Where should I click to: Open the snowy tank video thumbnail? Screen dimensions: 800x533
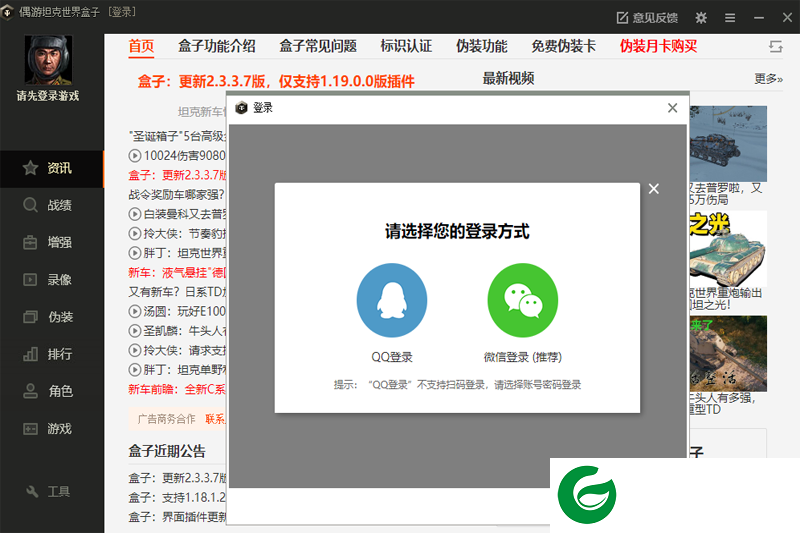pyautogui.click(x=728, y=144)
